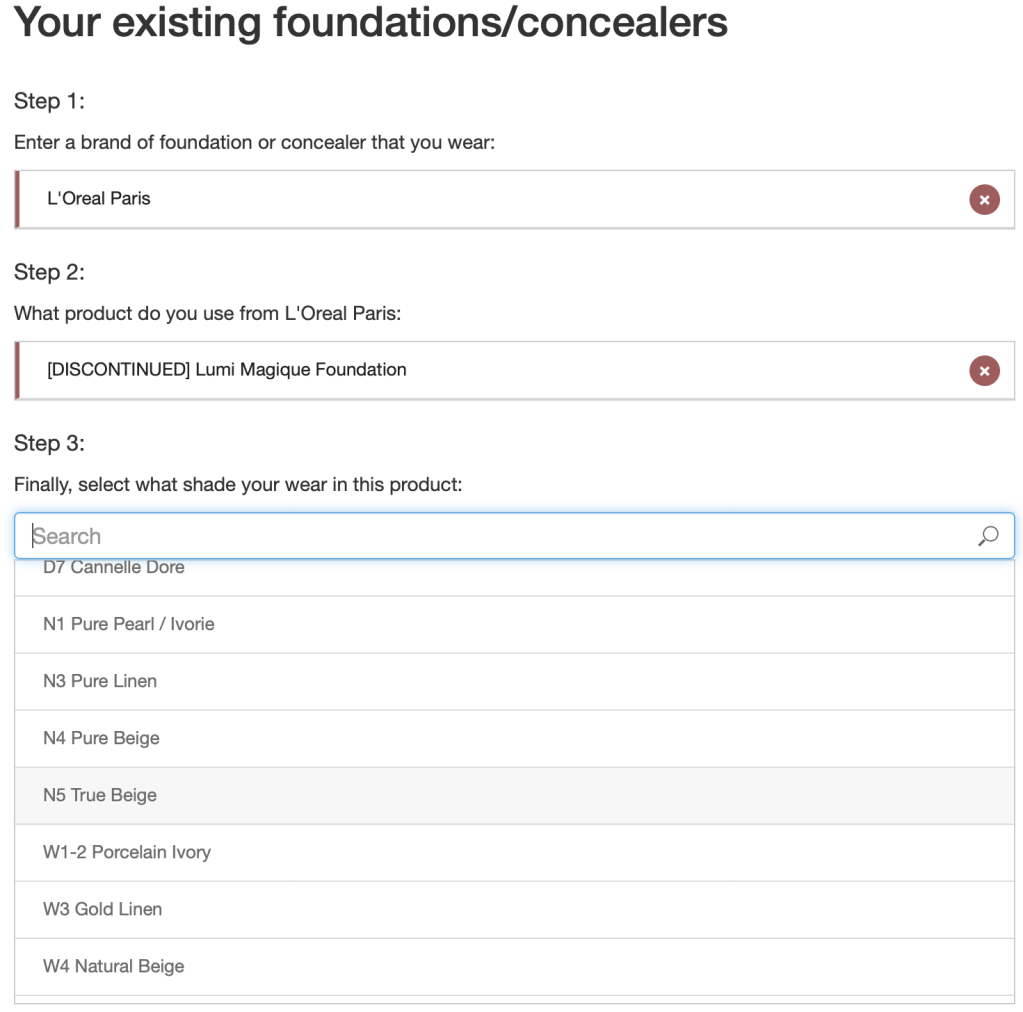Click the L'Oreal Paris brand field
The height and width of the screenshot is (1012, 1023).
[x=490, y=199]
